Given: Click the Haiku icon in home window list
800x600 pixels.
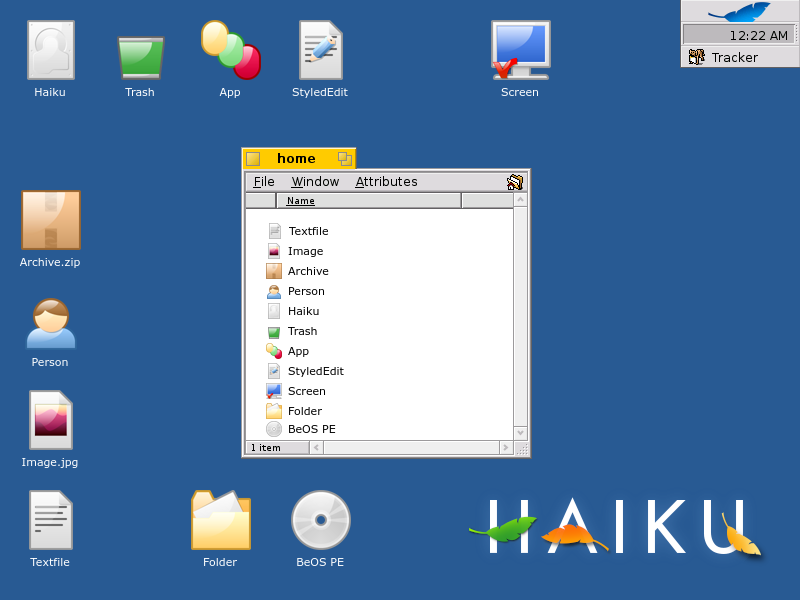Looking at the screenshot, I should [x=274, y=311].
